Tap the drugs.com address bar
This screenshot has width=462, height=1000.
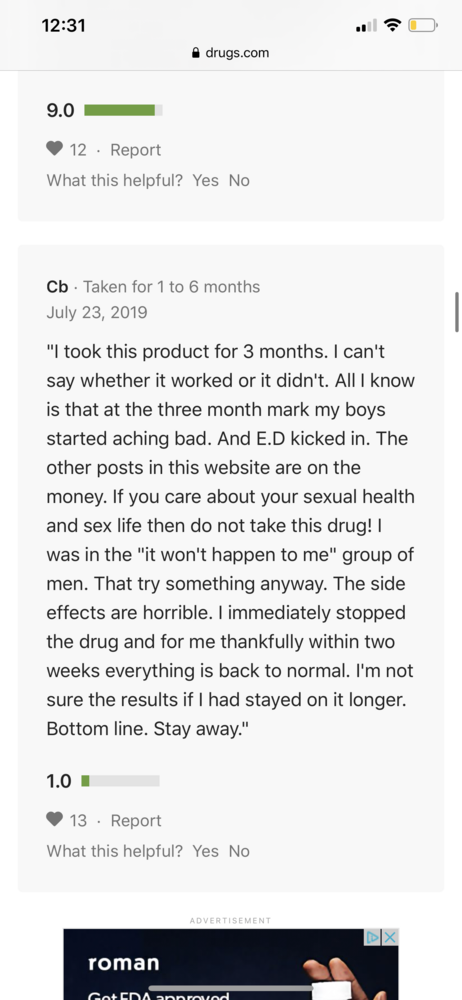pos(231,53)
